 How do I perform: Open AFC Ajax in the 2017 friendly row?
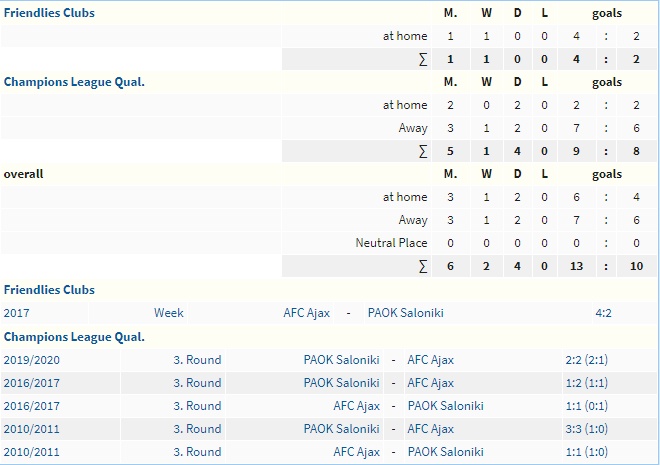coord(306,313)
